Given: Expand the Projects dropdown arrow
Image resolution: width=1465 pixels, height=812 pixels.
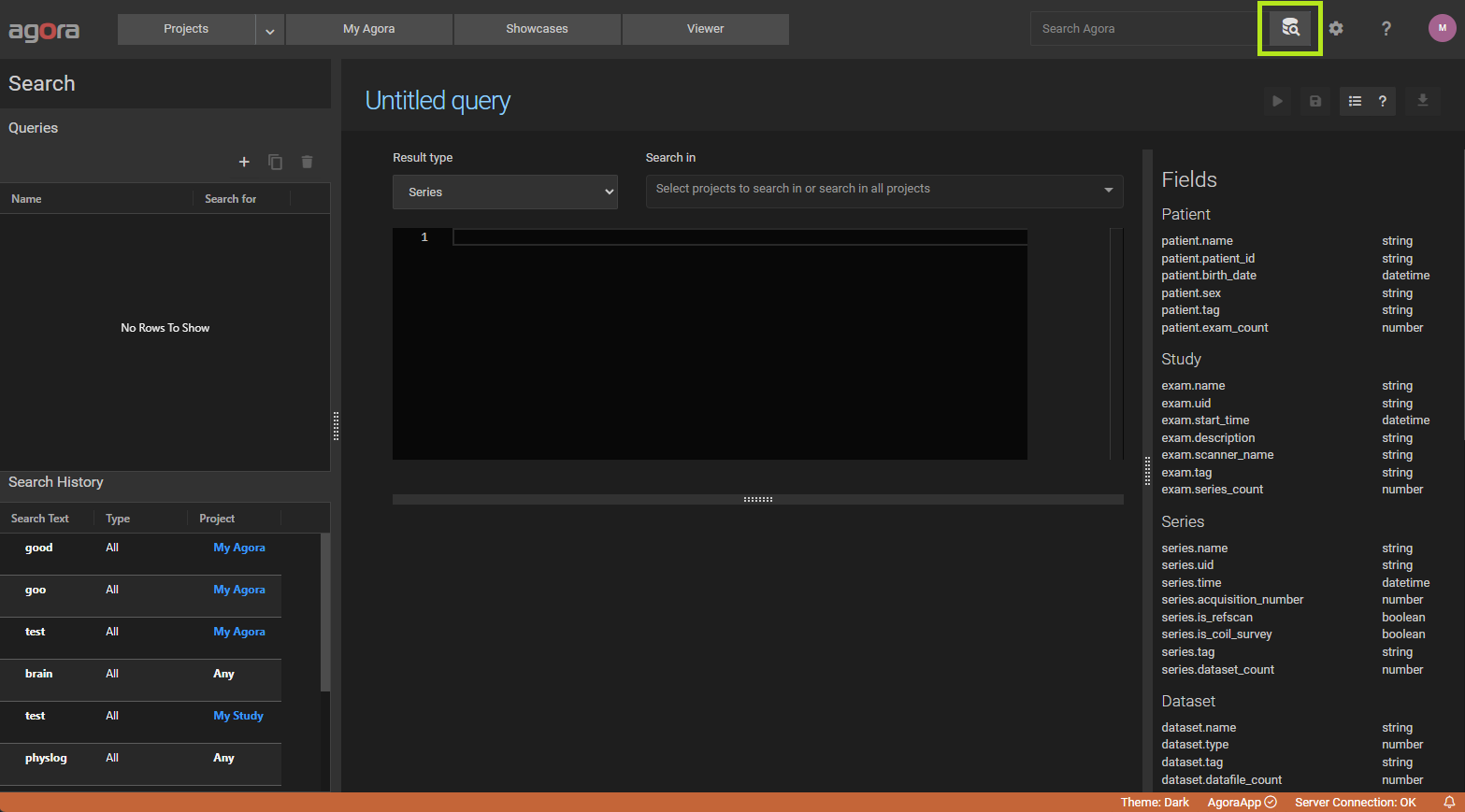Looking at the screenshot, I should click(269, 30).
